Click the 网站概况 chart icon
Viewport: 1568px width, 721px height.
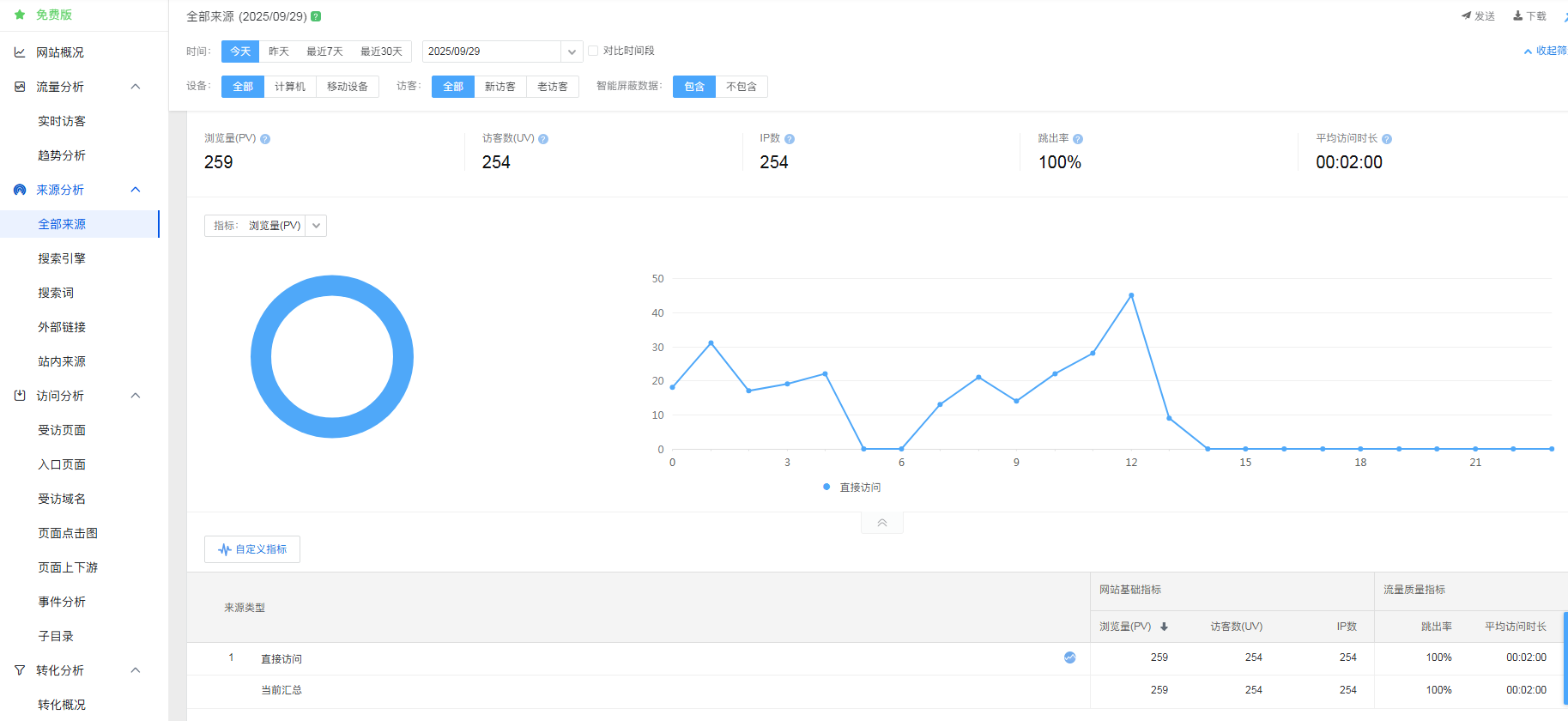pos(20,52)
